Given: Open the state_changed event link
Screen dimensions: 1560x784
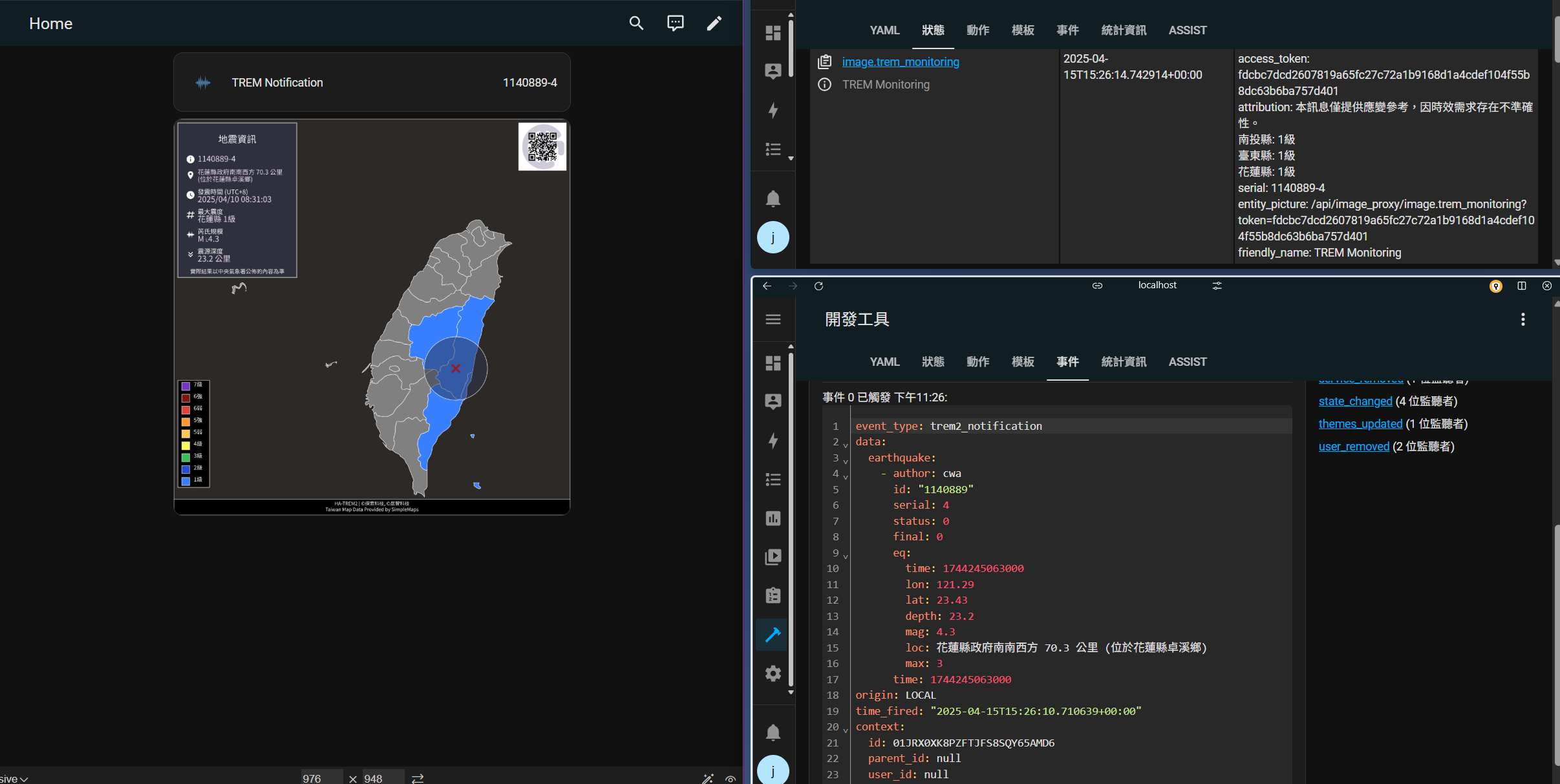Looking at the screenshot, I should coord(1355,401).
